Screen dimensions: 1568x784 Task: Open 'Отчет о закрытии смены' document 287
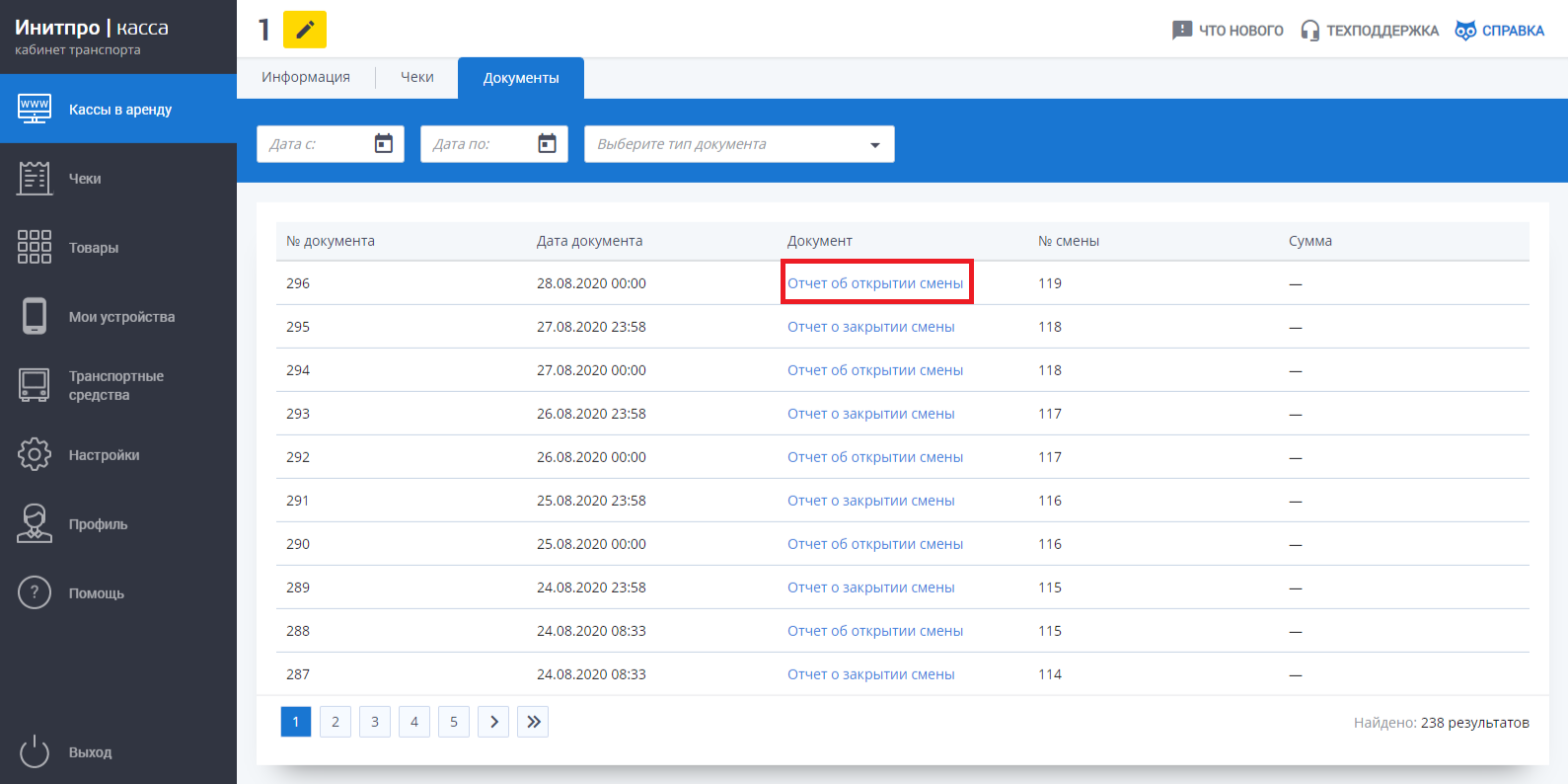click(870, 674)
